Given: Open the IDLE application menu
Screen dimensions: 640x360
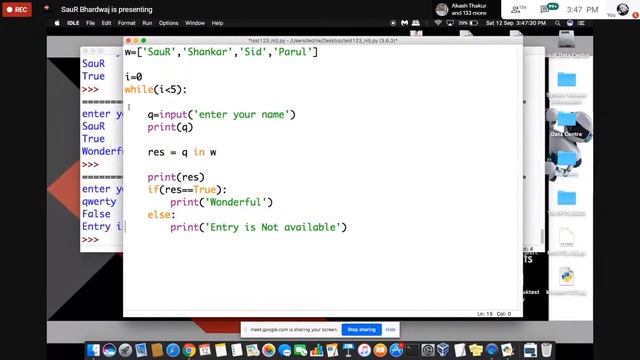Looking at the screenshot, I should 73,23.
